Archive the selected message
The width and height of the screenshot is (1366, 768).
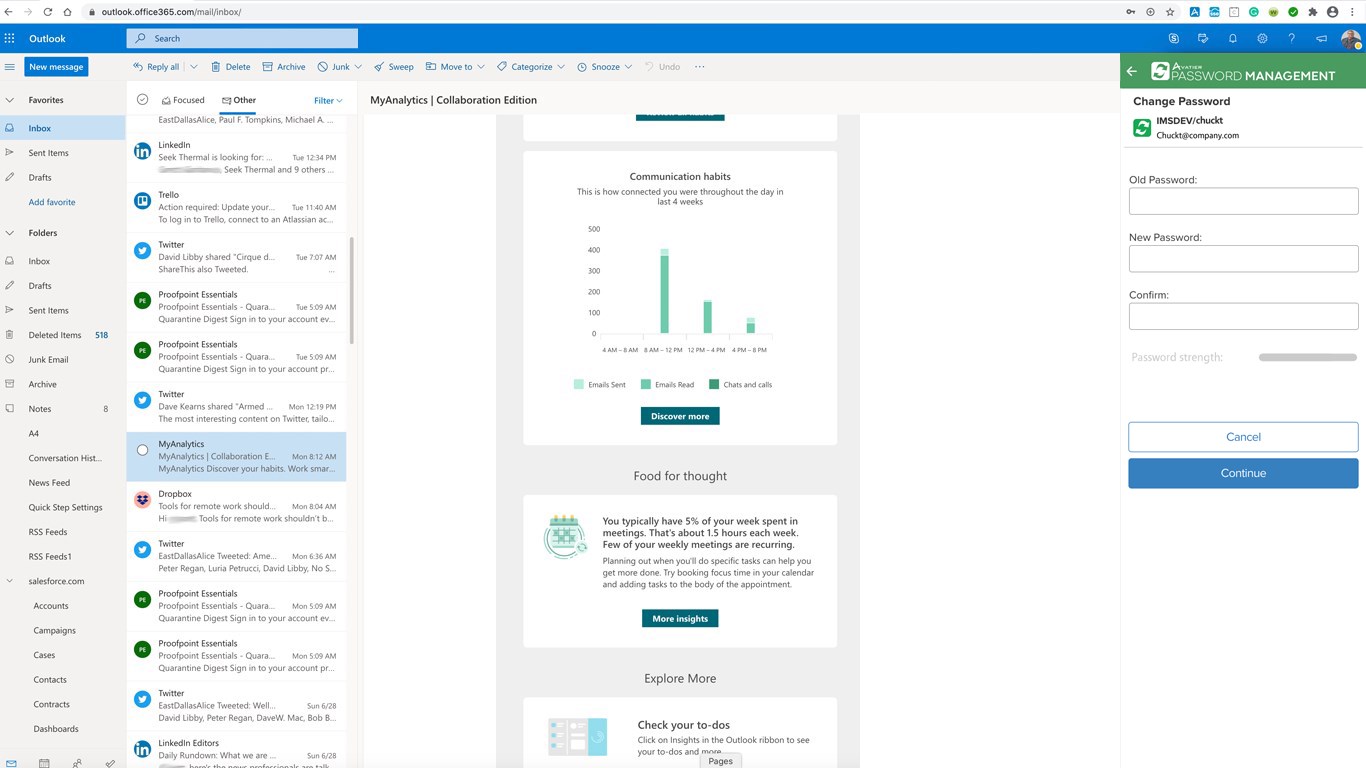coord(284,67)
